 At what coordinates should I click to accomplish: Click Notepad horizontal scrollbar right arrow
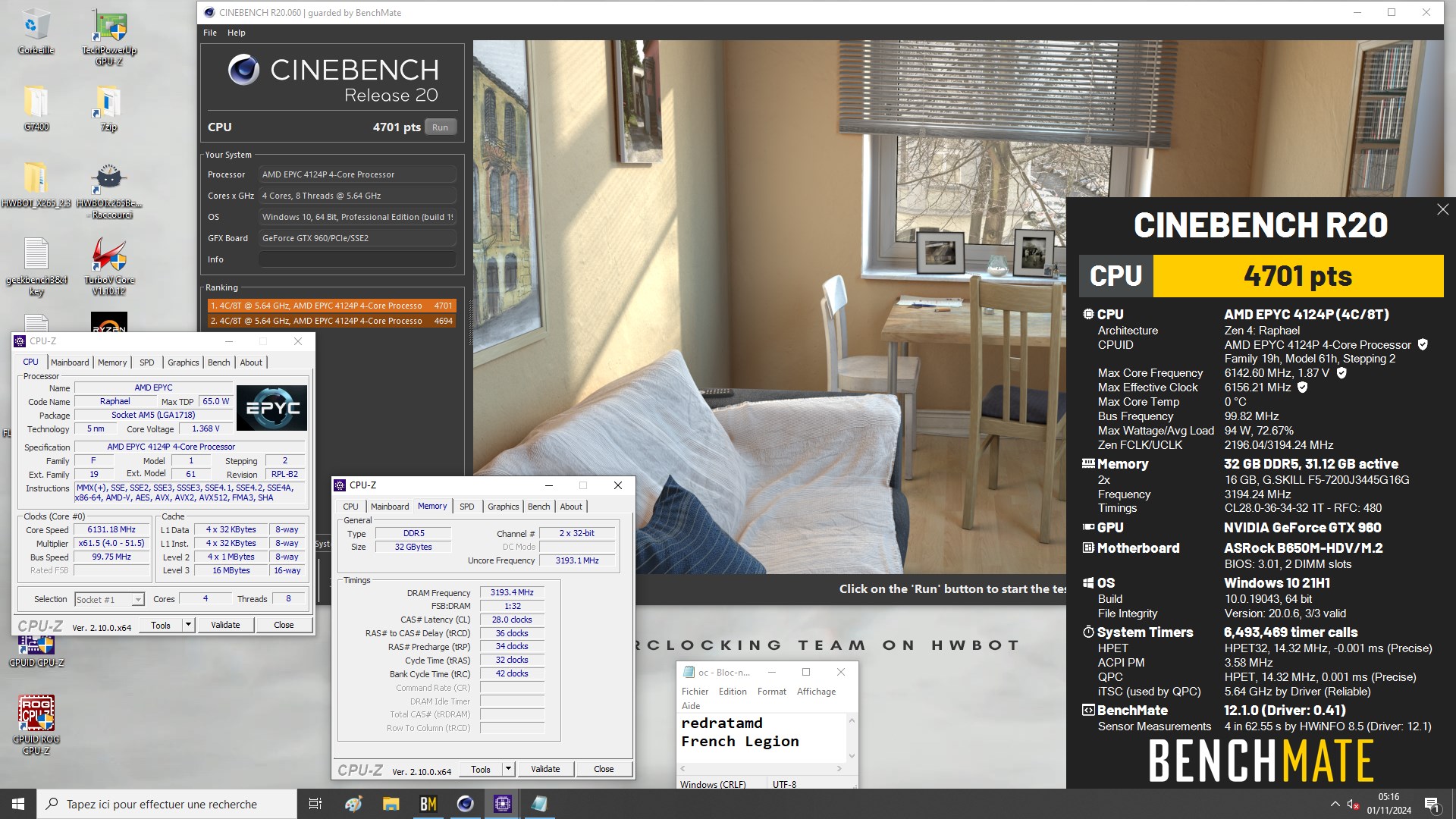[839, 769]
